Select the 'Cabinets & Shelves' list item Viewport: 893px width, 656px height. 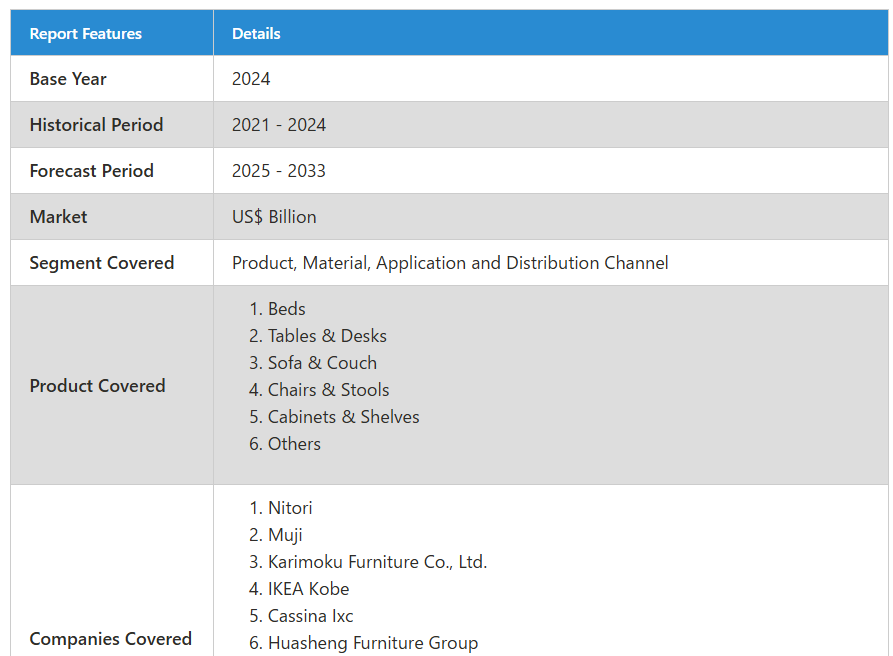(x=343, y=417)
